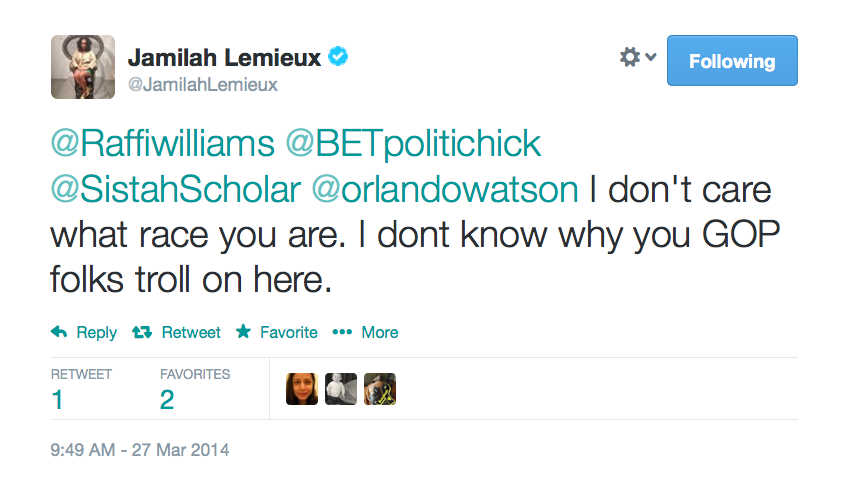The width and height of the screenshot is (846, 502).
Task: Click the second favoriter avatar
Action: tap(341, 390)
